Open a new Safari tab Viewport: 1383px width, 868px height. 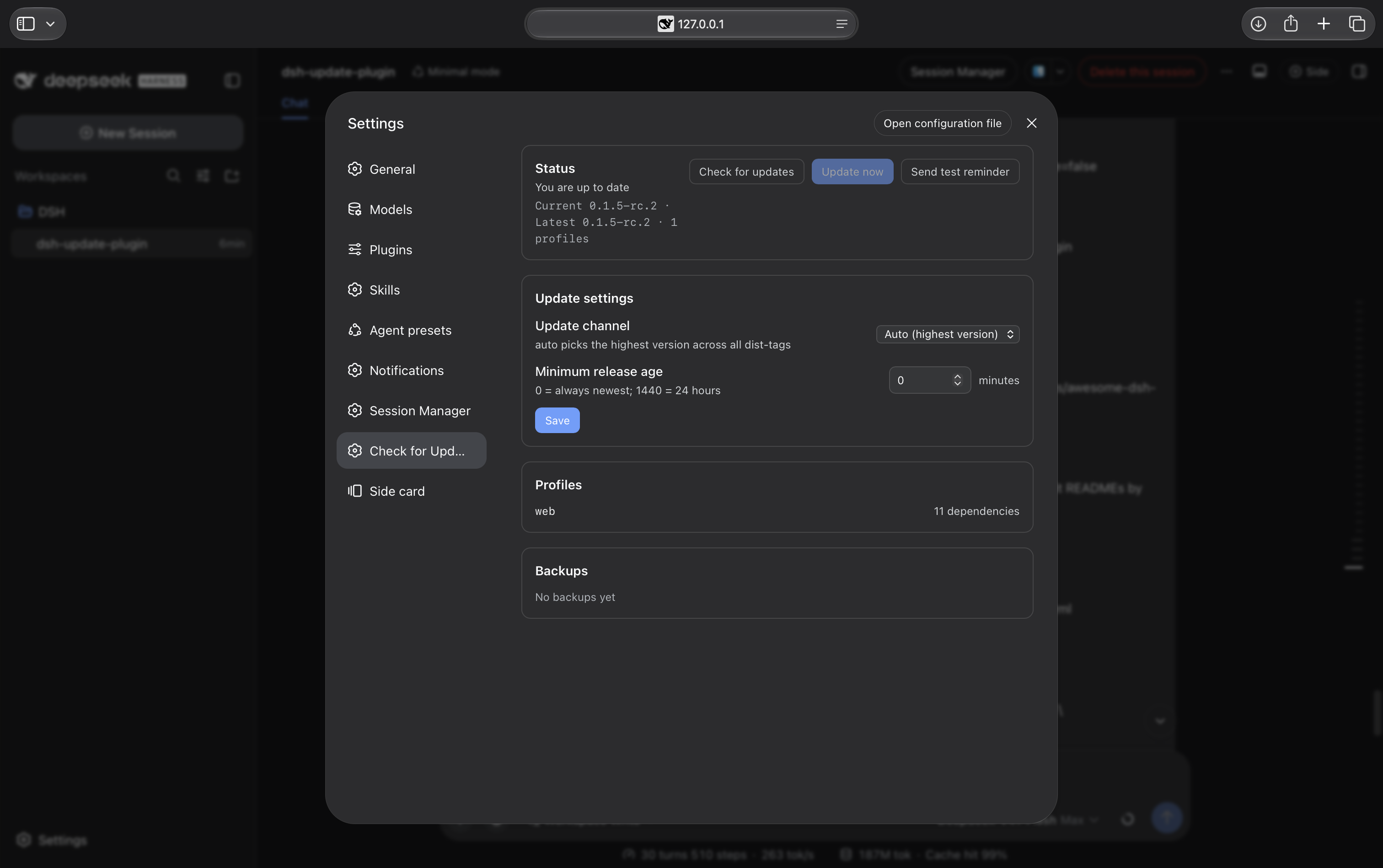(1323, 23)
